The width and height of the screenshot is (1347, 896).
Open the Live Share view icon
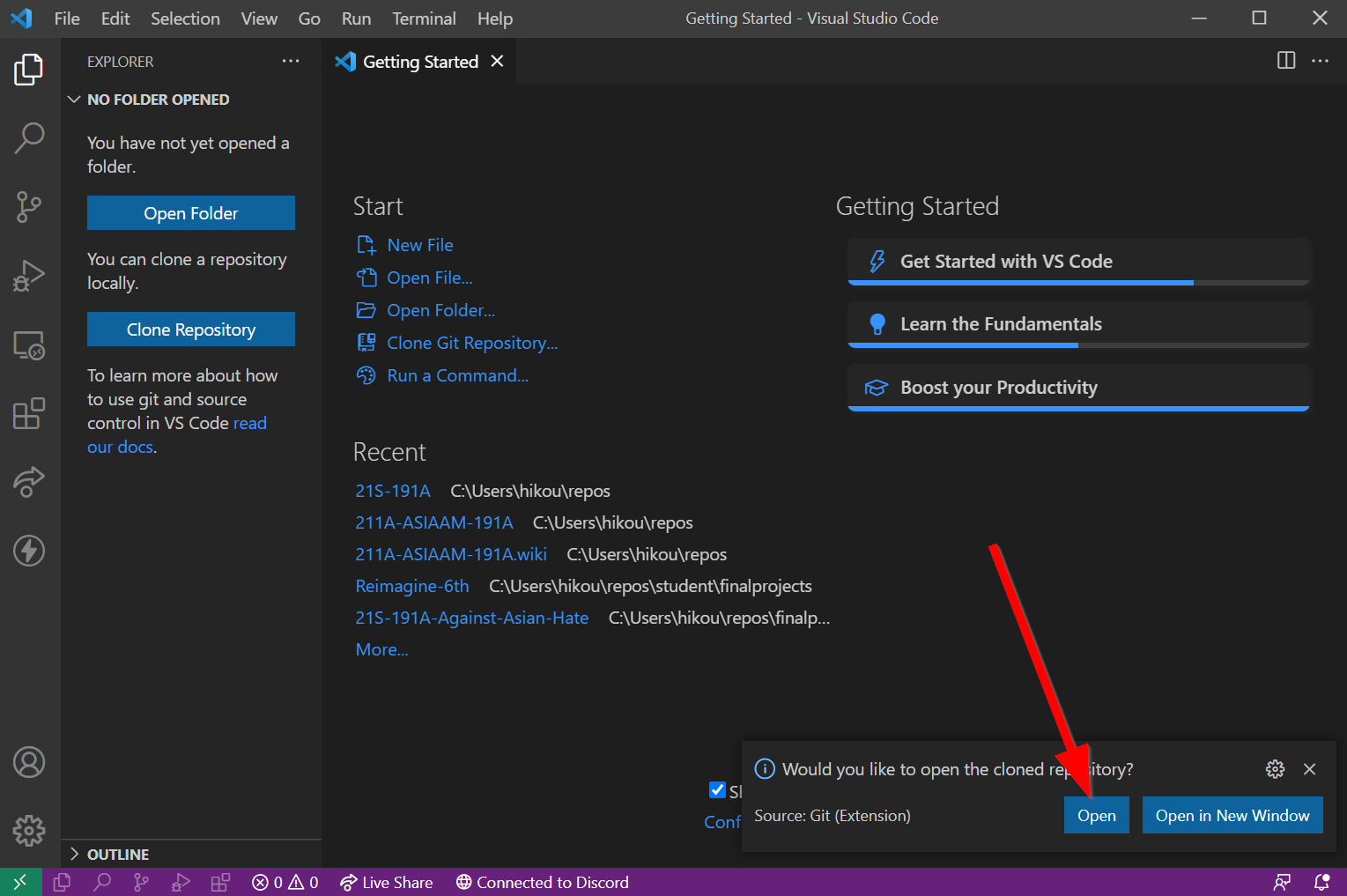point(29,482)
